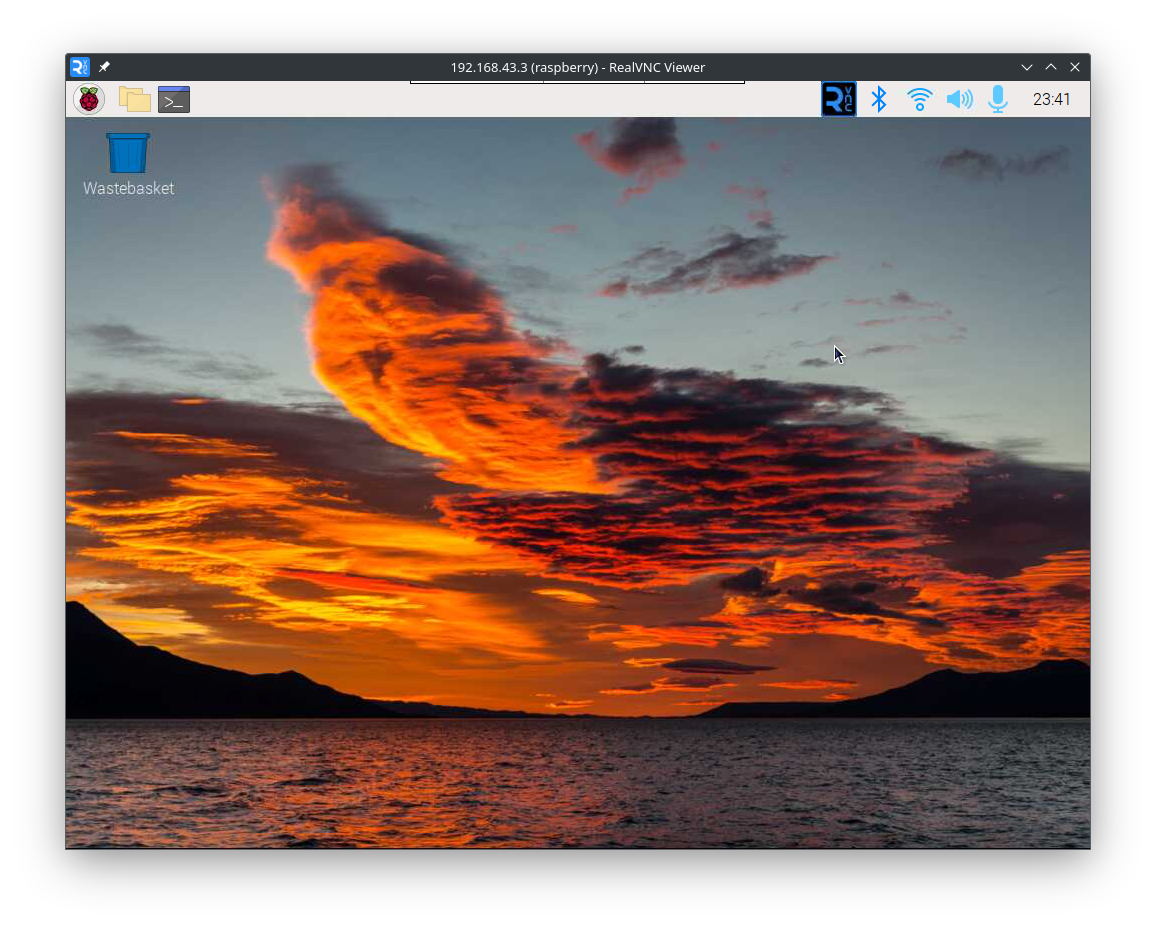Open the VNC Server tray icon
The height and width of the screenshot is (928, 1157).
(x=839, y=99)
